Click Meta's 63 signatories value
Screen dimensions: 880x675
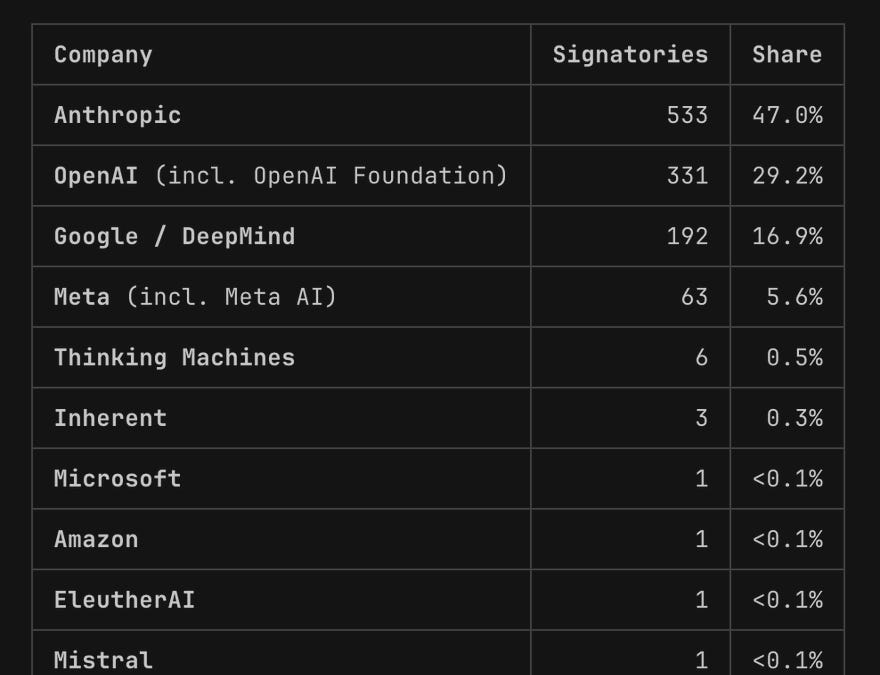tap(694, 297)
